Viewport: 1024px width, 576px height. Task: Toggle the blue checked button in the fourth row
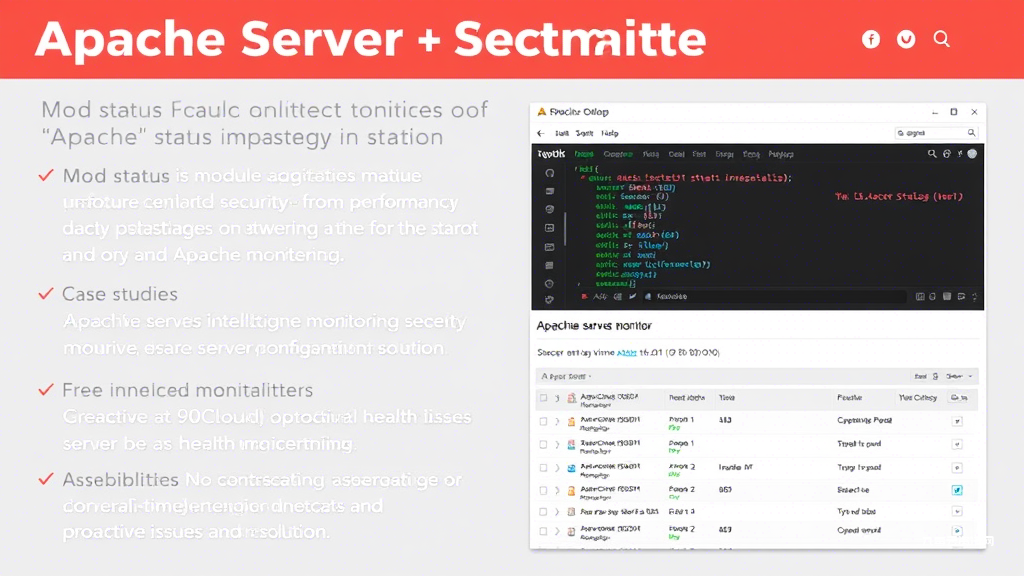[x=957, y=490]
